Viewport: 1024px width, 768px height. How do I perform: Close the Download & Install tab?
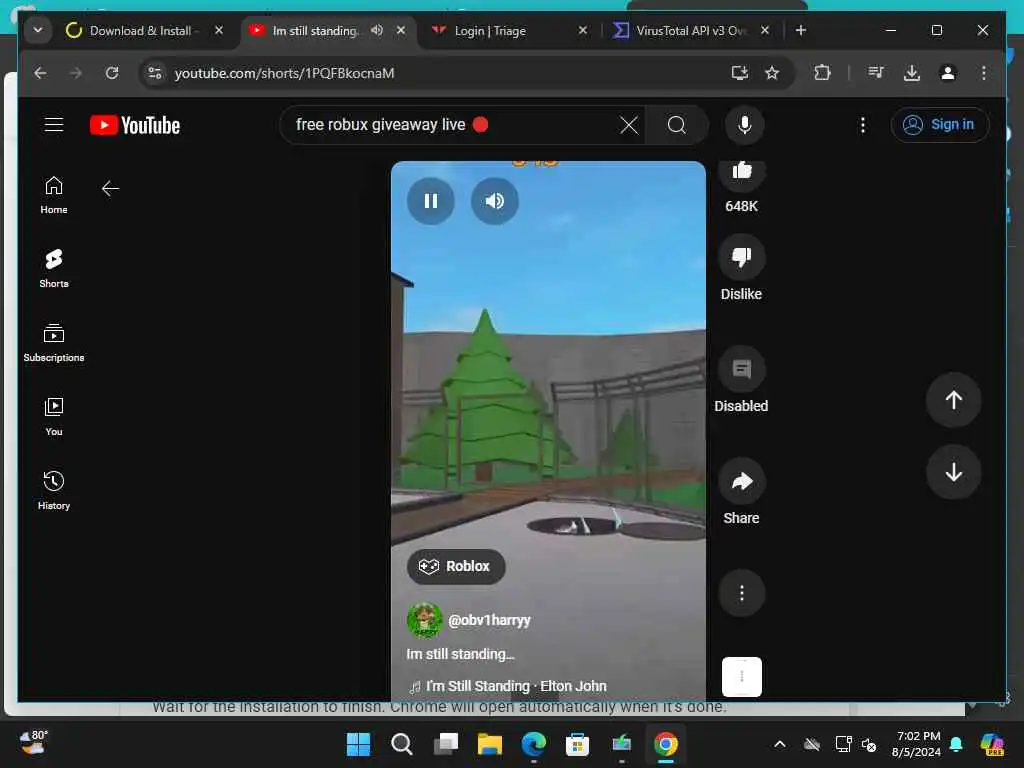tap(219, 31)
